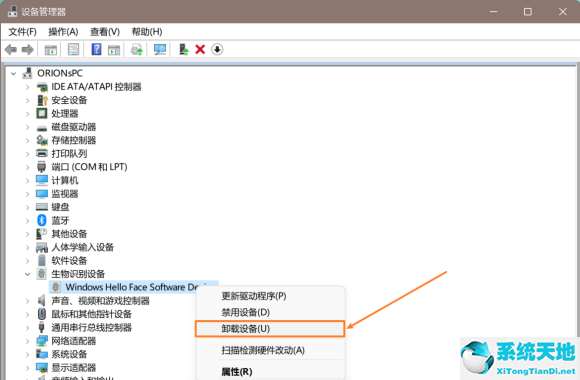The height and width of the screenshot is (380, 580).
Task: Click the Back arrow toolbar icon
Action: [11, 50]
